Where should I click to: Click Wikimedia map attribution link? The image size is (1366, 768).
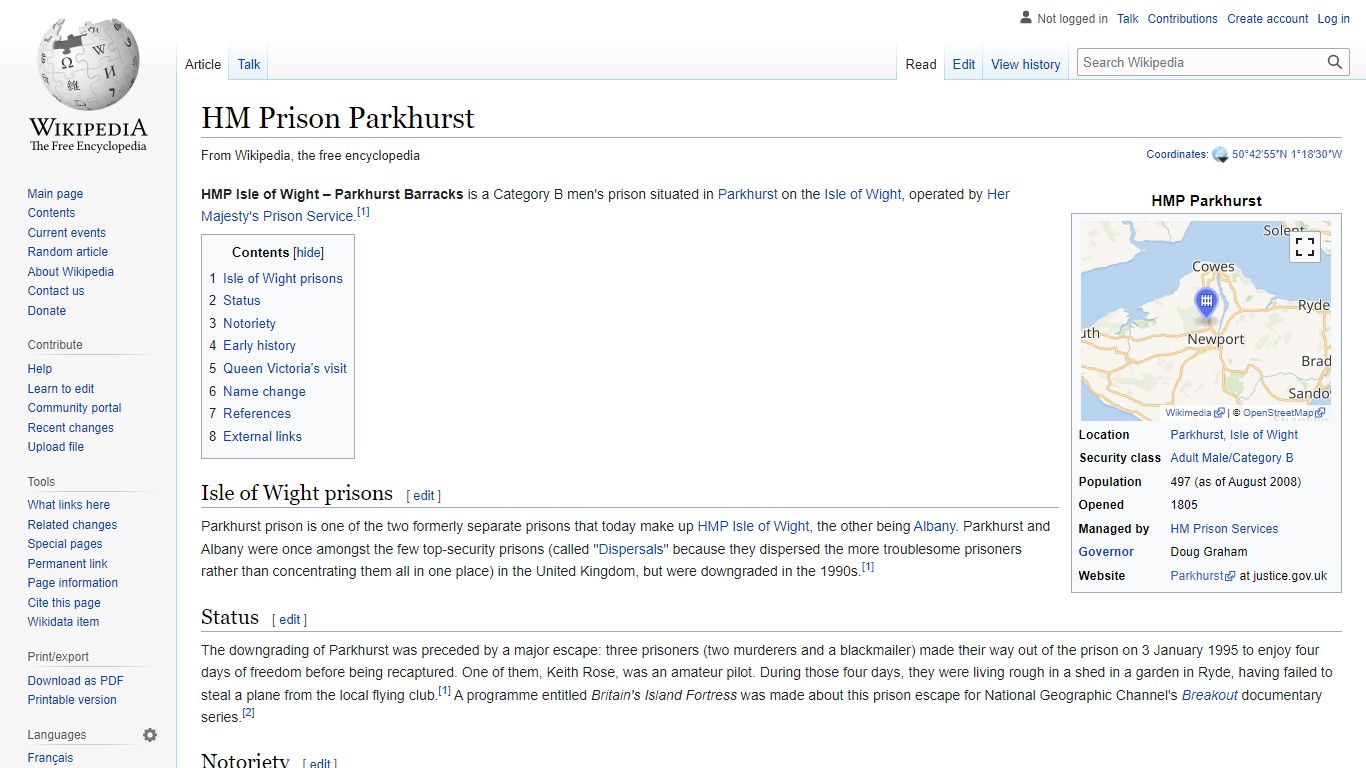[1194, 413]
